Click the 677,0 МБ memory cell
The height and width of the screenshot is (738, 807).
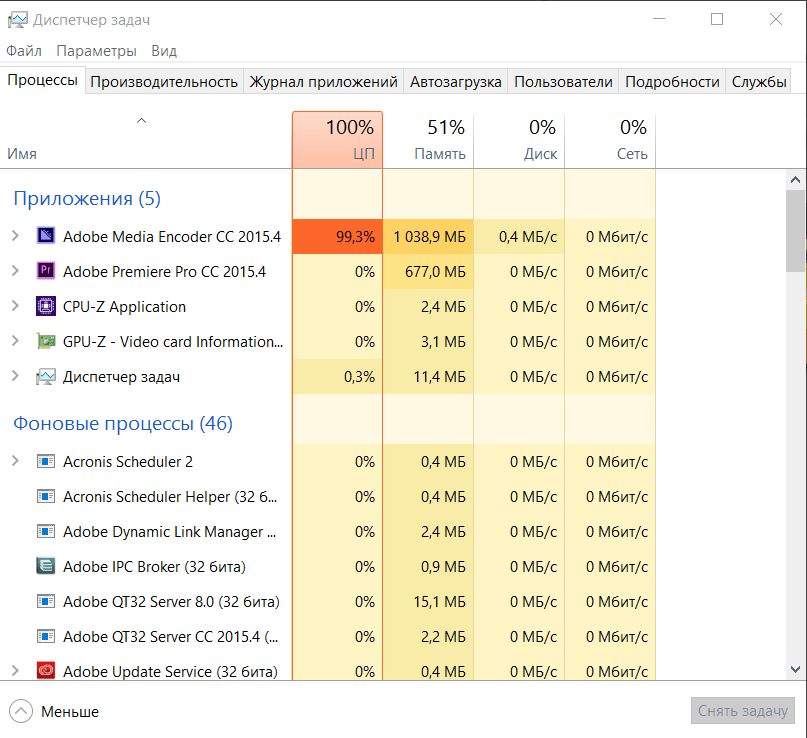(x=428, y=272)
